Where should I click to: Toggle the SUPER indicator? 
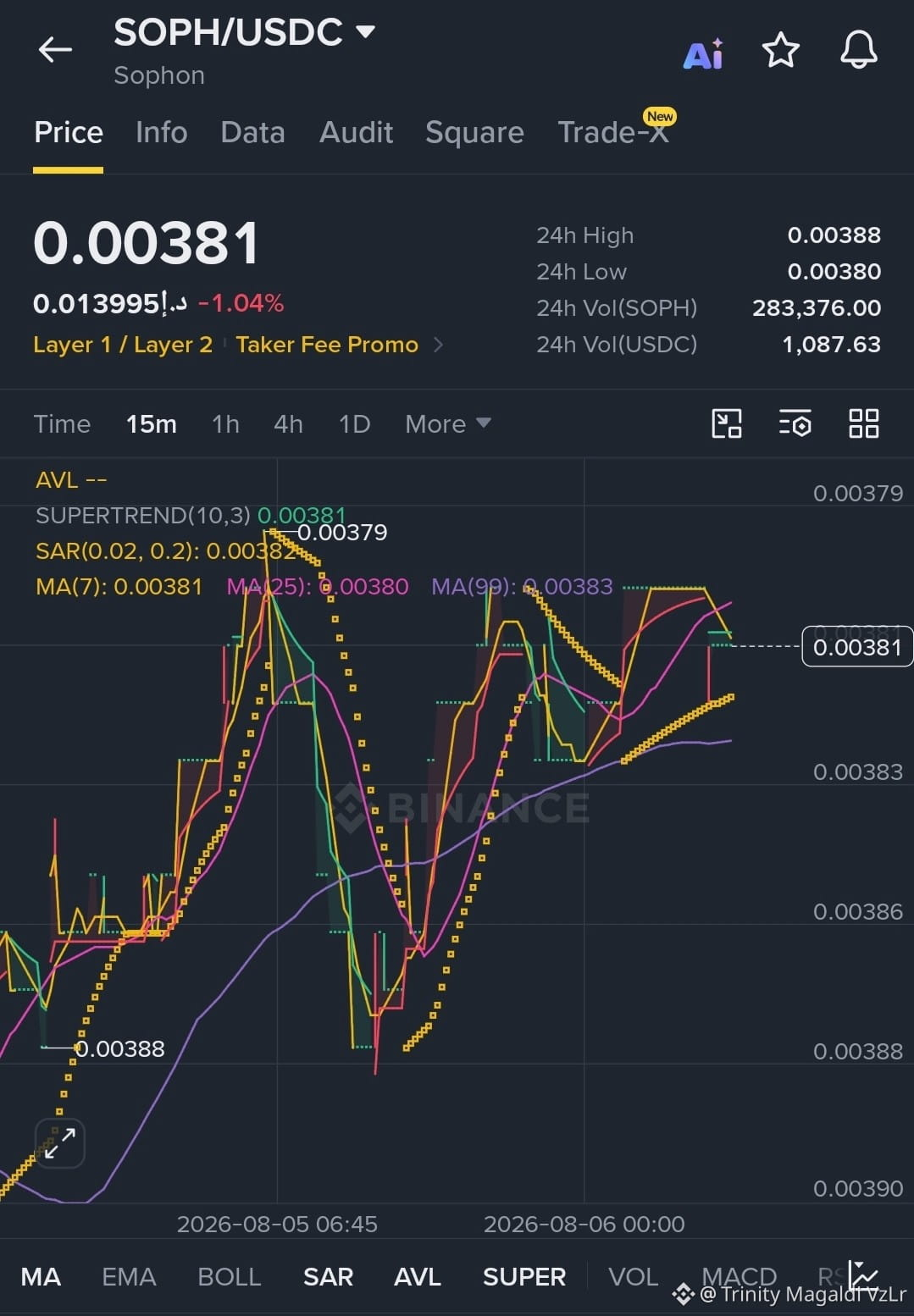[524, 1276]
